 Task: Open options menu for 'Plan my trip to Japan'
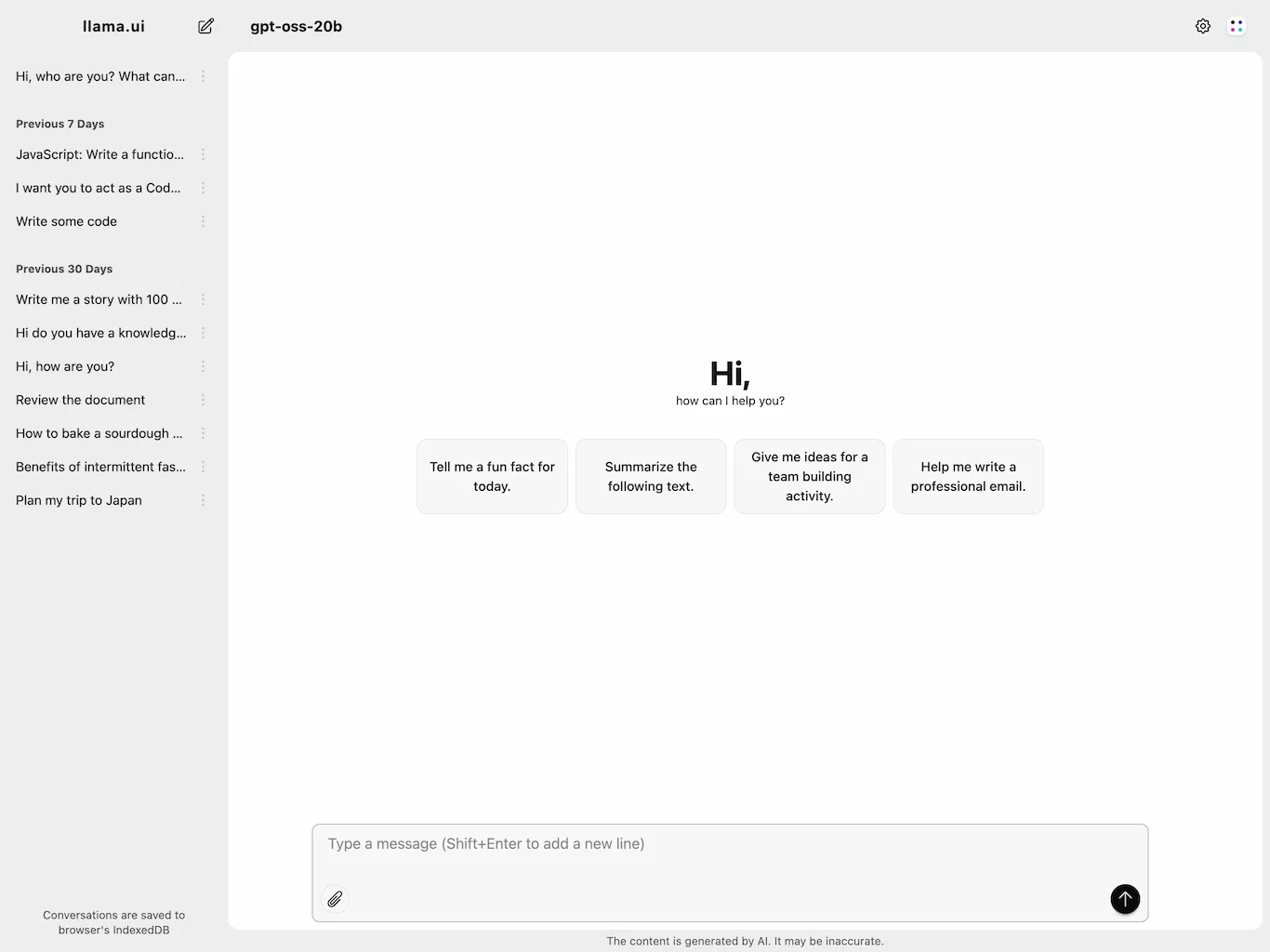pos(203,500)
